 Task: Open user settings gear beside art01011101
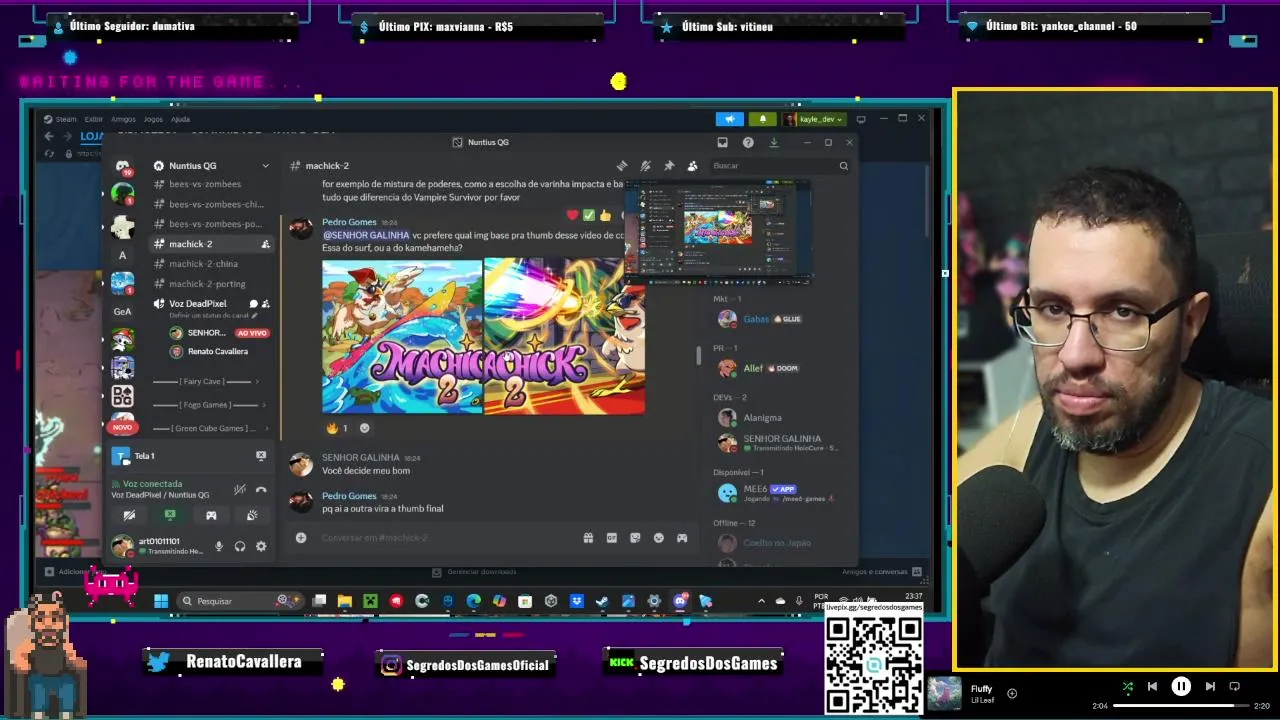(x=261, y=546)
